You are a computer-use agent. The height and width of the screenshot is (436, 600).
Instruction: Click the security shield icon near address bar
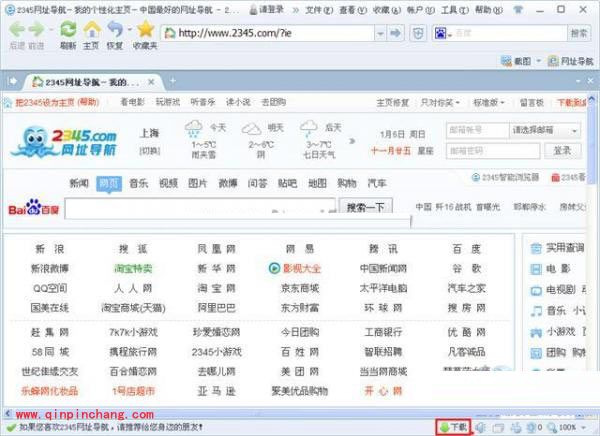[418, 33]
